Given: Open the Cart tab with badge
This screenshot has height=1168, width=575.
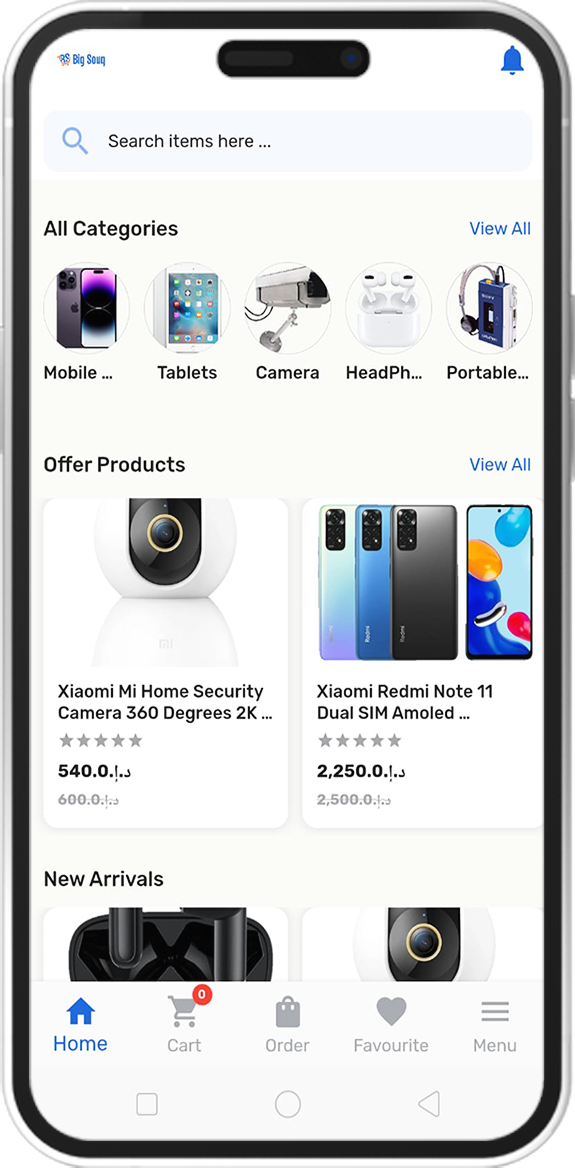Looking at the screenshot, I should coord(184,1019).
